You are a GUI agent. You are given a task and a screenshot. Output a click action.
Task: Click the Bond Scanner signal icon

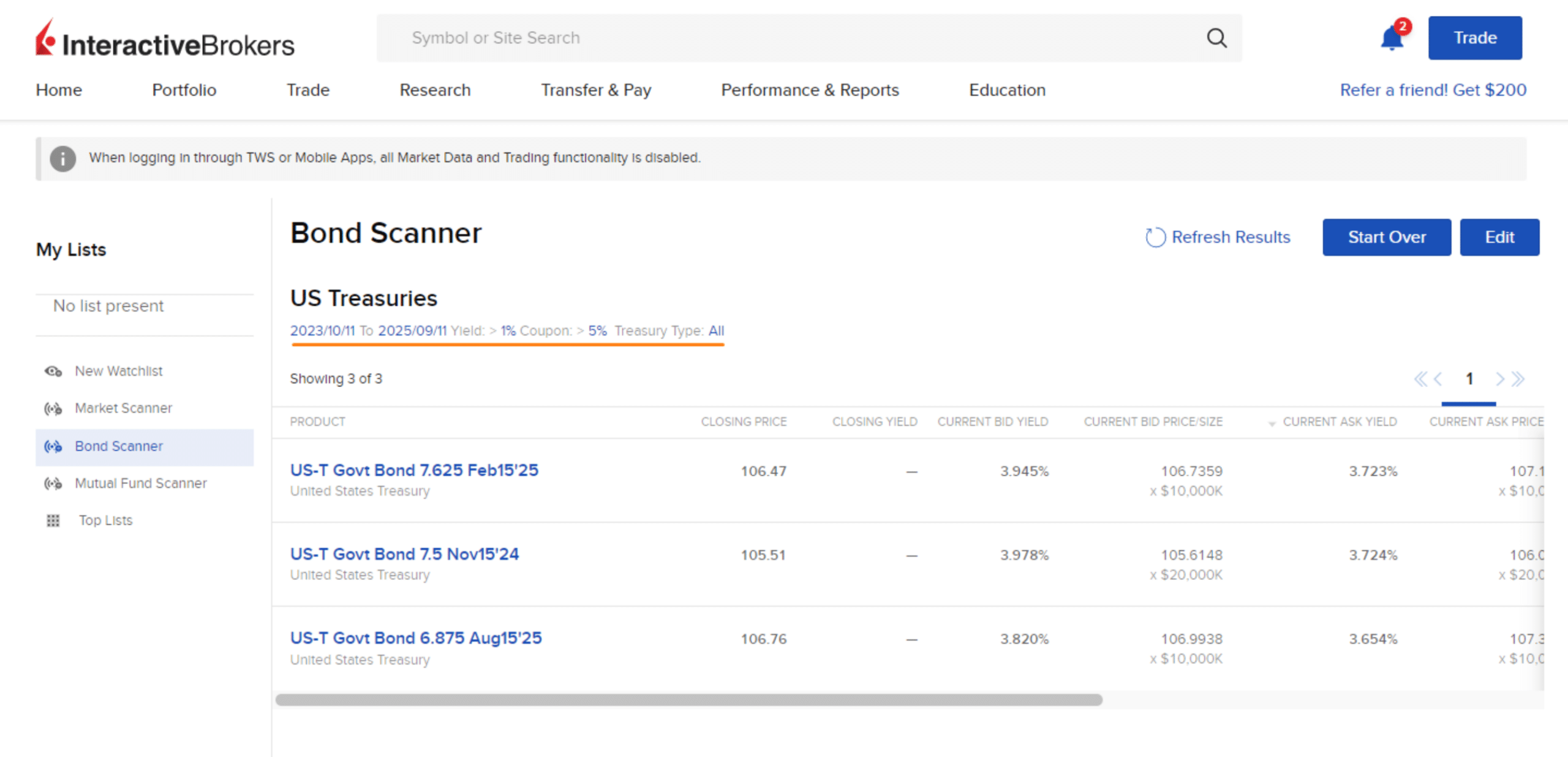pos(53,446)
